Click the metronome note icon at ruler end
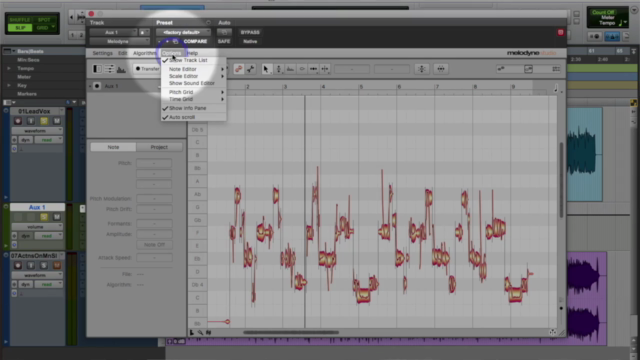The width and height of the screenshot is (640, 360). 556,88
